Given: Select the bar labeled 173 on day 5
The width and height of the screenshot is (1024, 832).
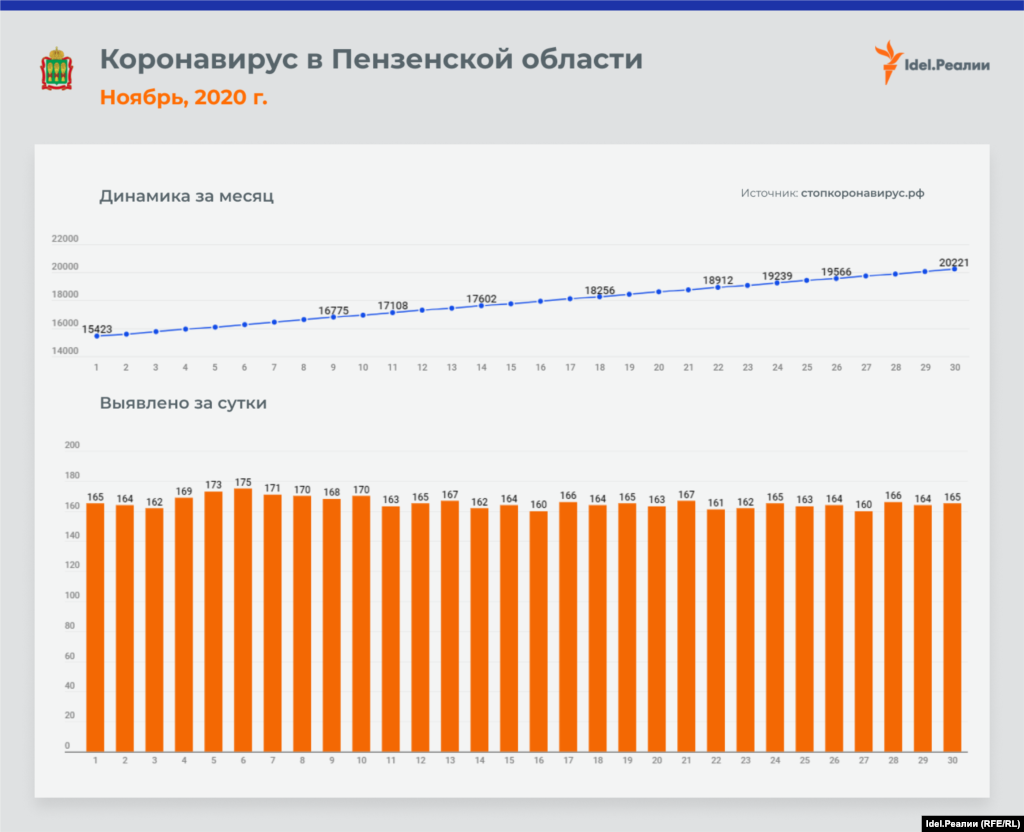Looking at the screenshot, I should [214, 621].
